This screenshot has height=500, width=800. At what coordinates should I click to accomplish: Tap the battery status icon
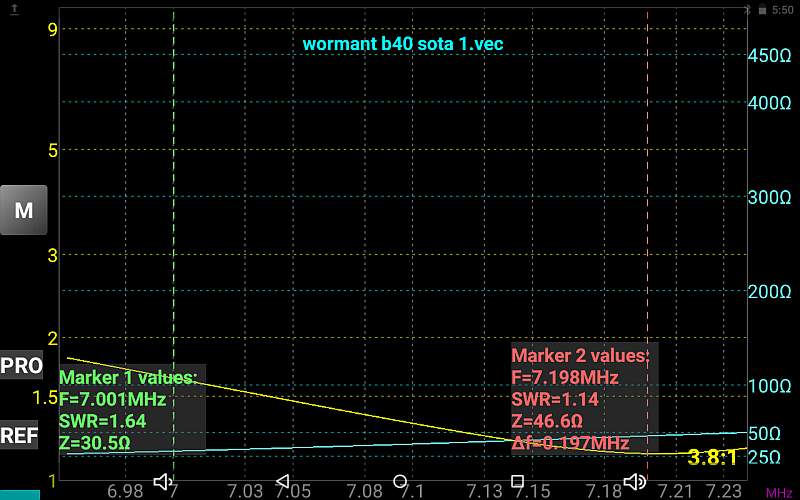(x=762, y=8)
